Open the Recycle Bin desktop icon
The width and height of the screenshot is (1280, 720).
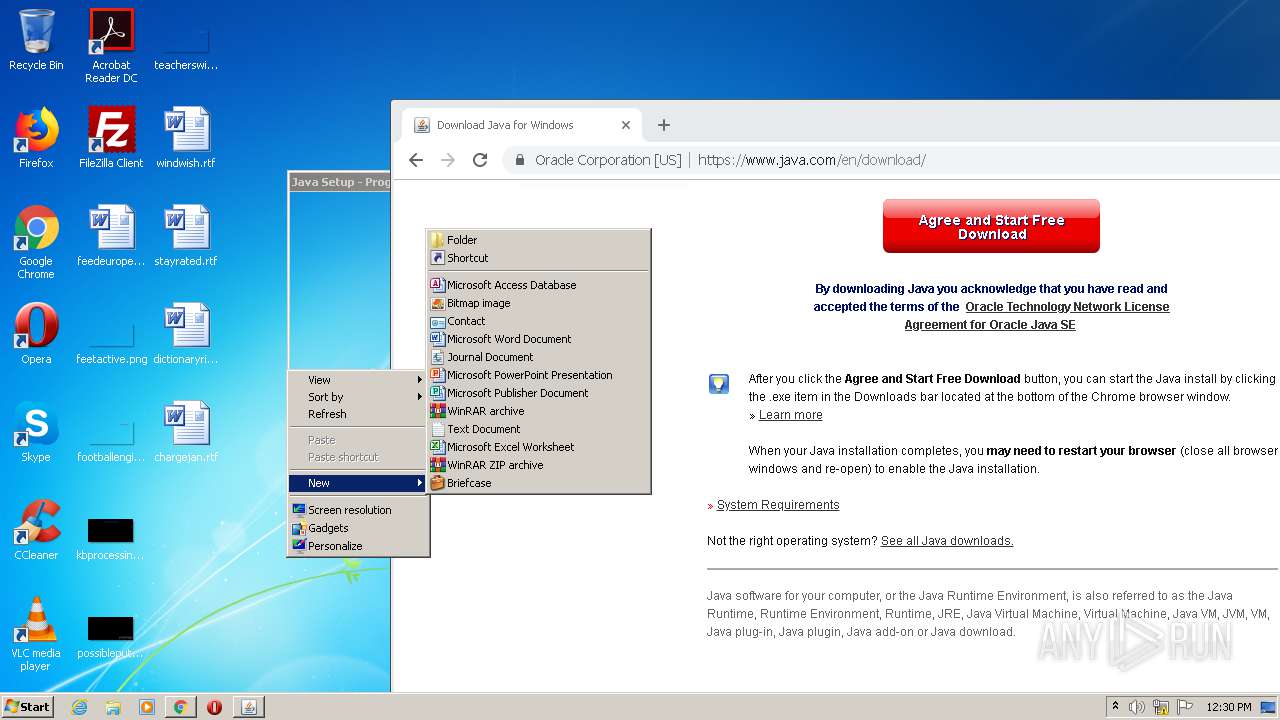point(36,40)
